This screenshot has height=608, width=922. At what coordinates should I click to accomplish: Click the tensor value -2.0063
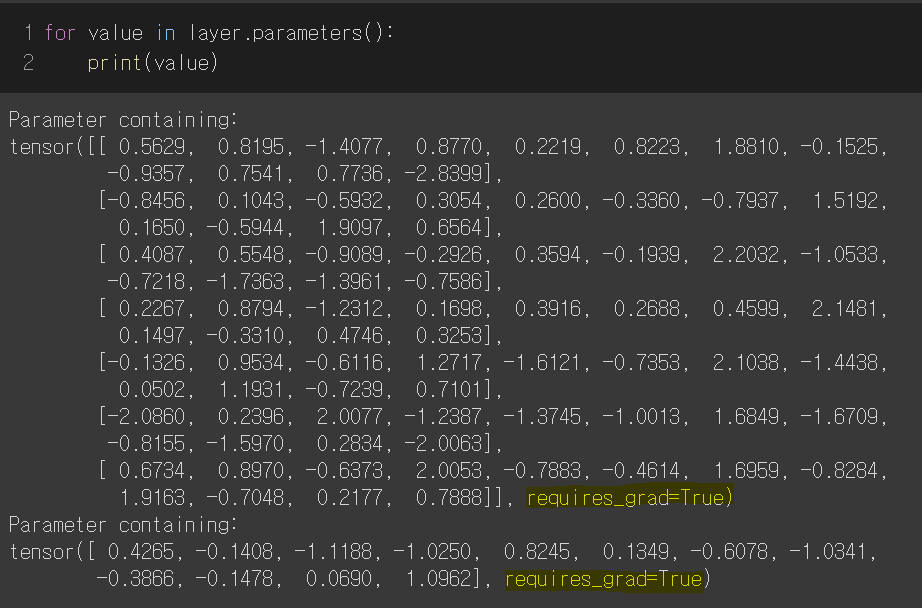[x=443, y=444]
